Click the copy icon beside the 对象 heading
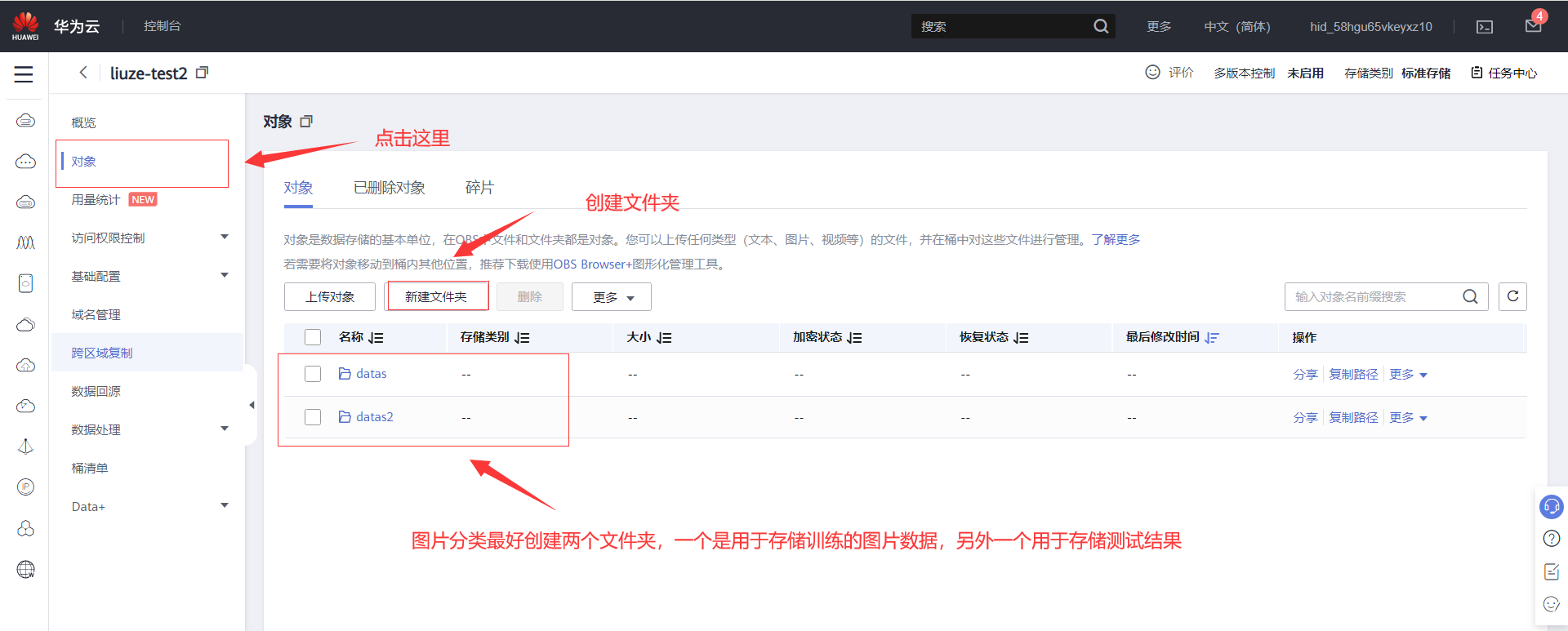This screenshot has width=1568, height=631. click(x=306, y=122)
